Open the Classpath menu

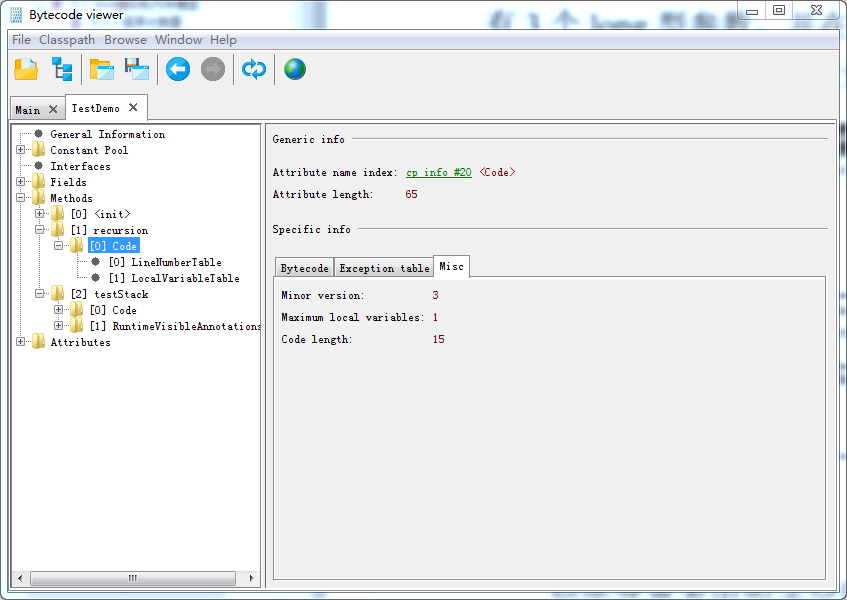tap(67, 39)
